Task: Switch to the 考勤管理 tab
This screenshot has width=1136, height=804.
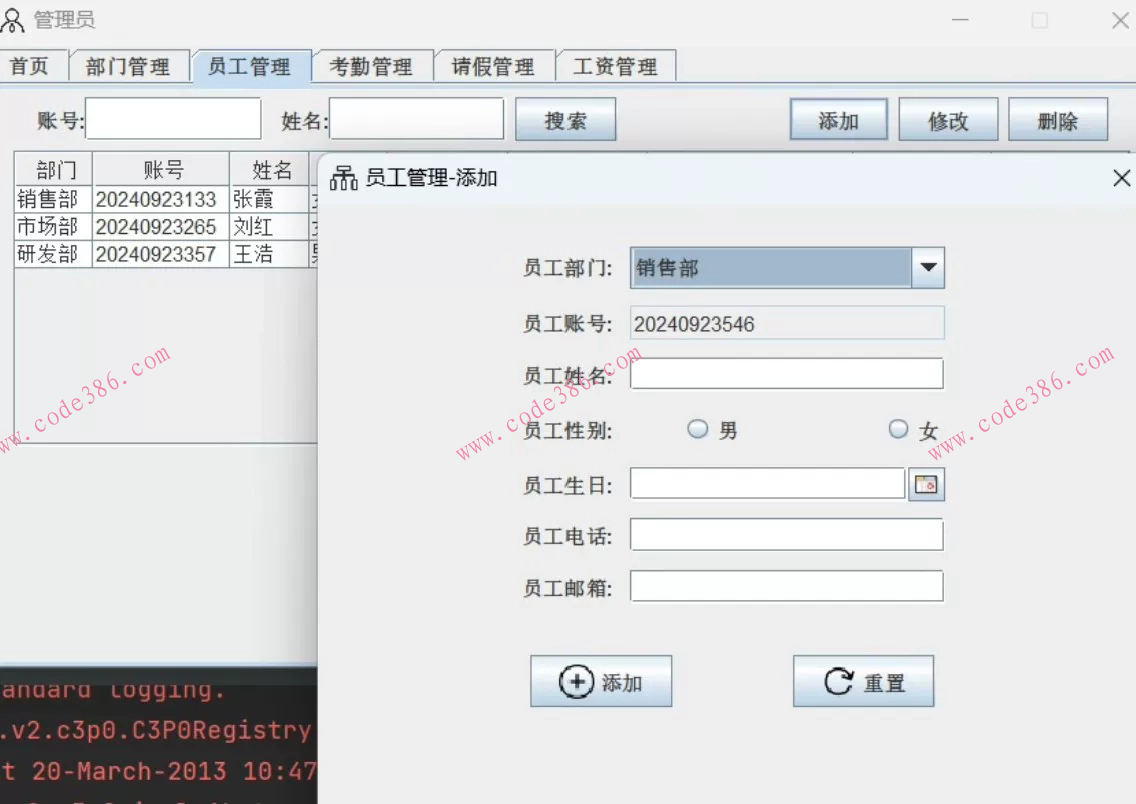Action: [373, 66]
